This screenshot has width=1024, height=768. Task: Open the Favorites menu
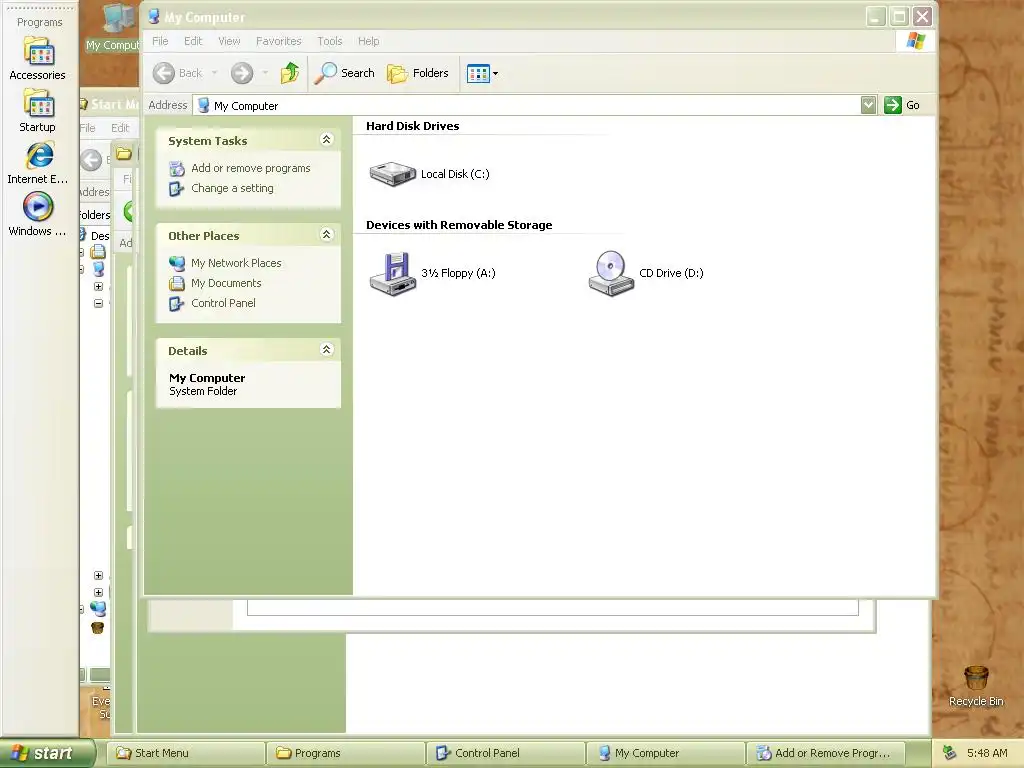click(x=279, y=41)
